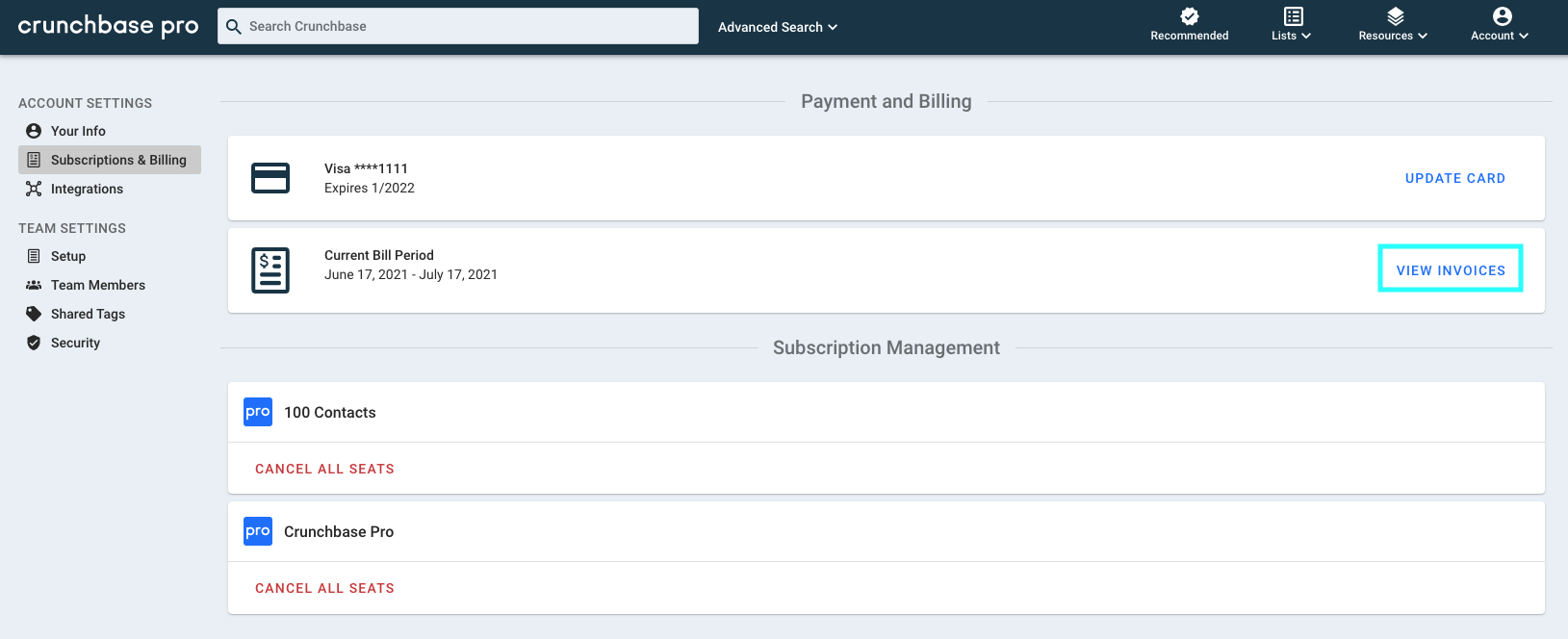This screenshot has width=1568, height=639.
Task: Click the Crunchbase Pro logo
Action: [108, 26]
